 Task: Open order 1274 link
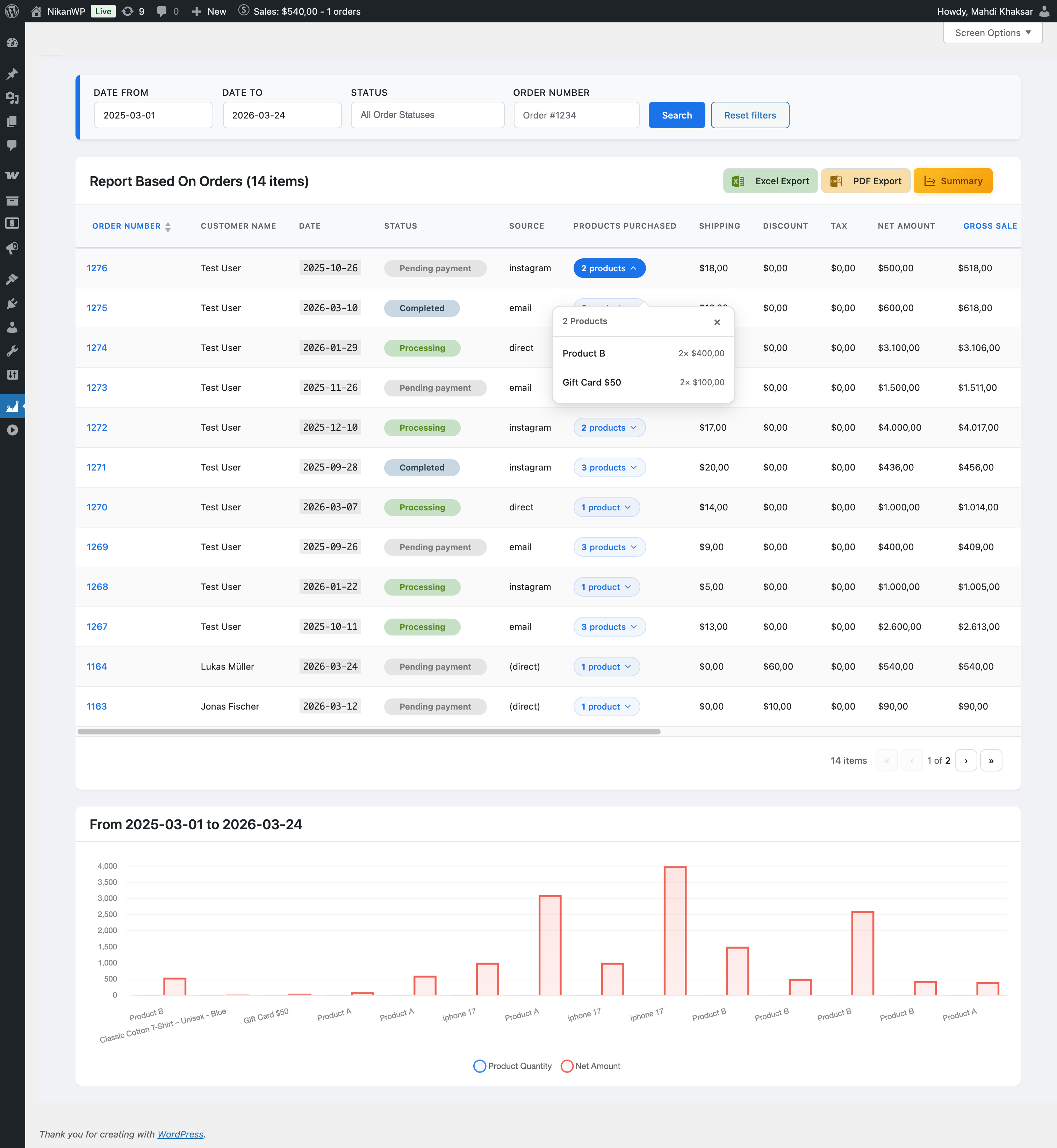click(97, 348)
